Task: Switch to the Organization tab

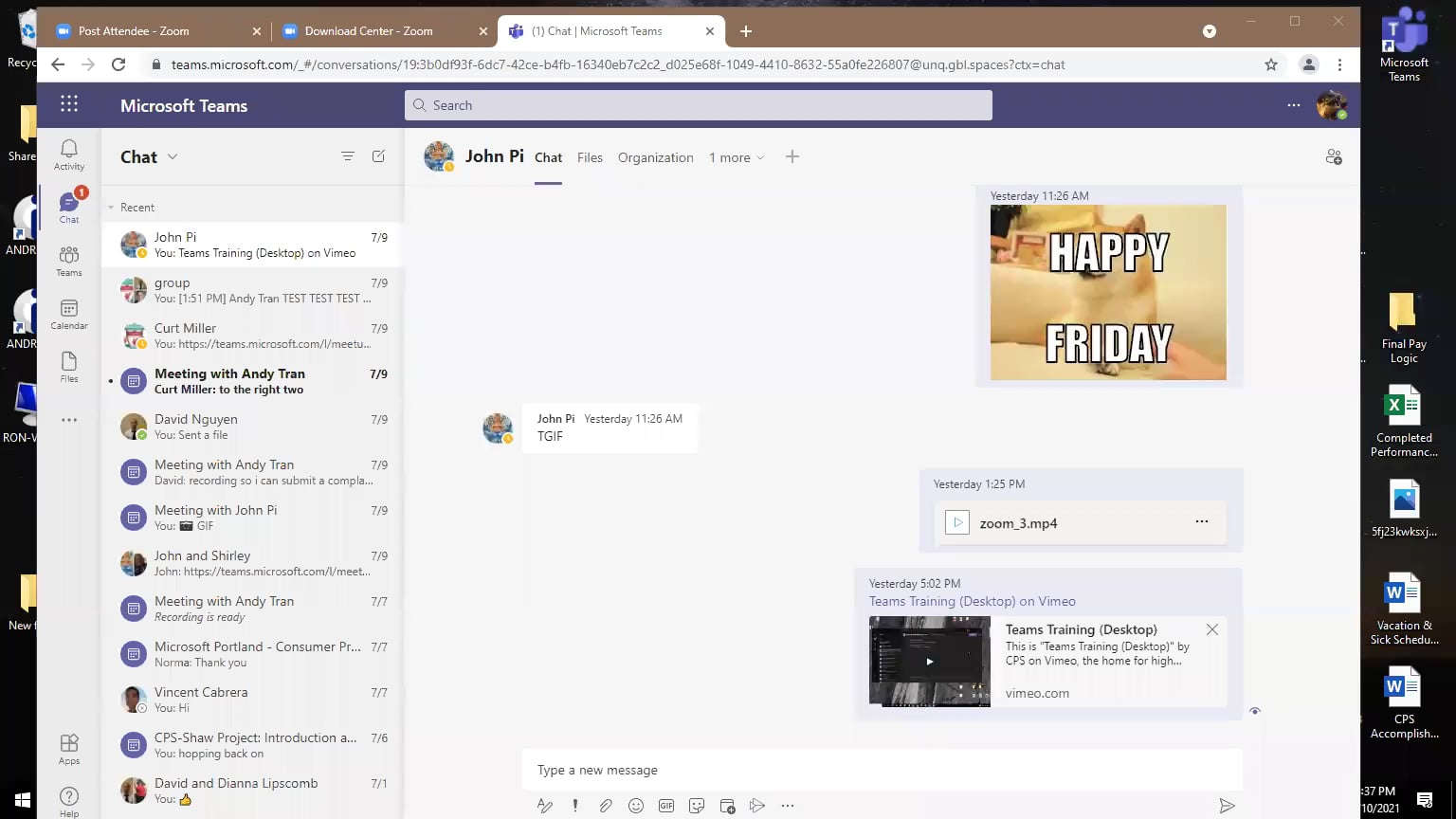Action: coord(655,157)
